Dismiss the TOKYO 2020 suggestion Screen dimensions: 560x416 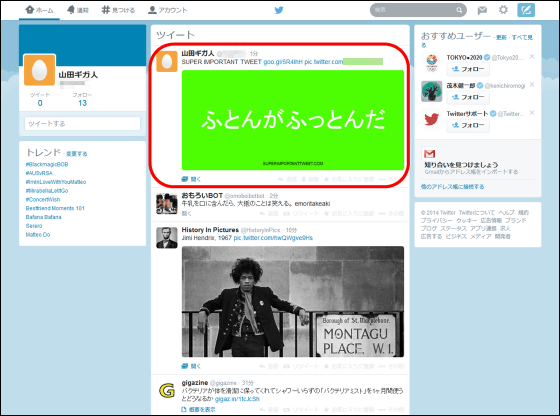coord(532,56)
